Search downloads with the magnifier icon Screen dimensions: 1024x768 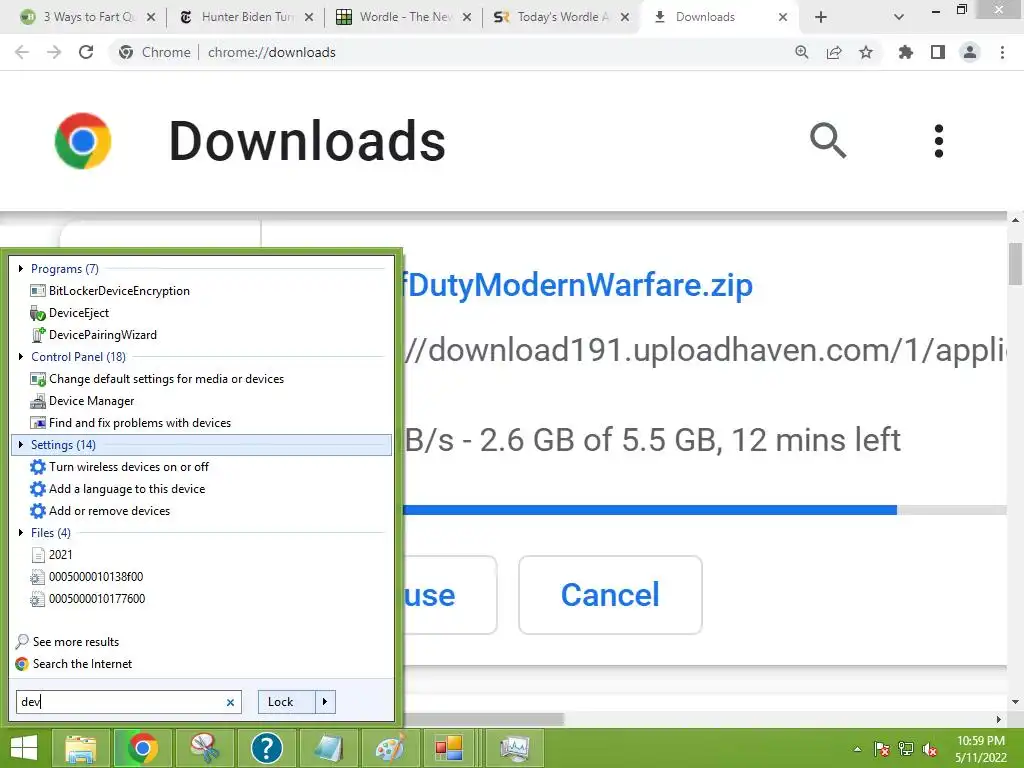[x=828, y=140]
